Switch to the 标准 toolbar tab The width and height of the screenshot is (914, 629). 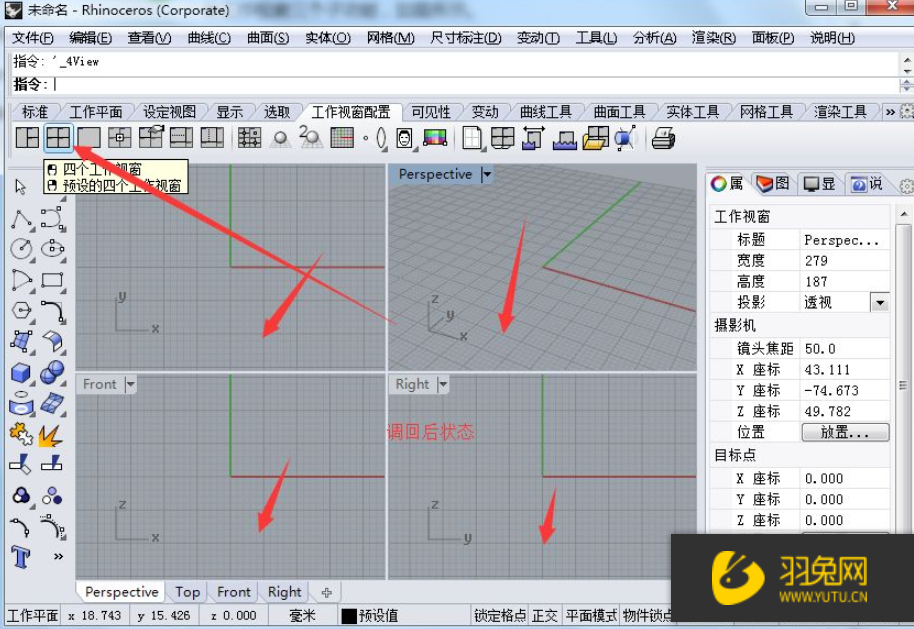click(34, 111)
